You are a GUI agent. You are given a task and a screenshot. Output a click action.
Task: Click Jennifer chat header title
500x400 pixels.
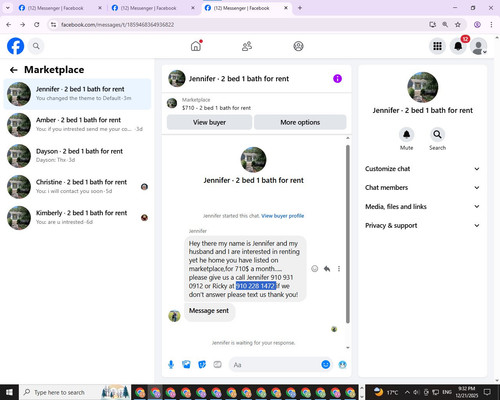pos(239,79)
